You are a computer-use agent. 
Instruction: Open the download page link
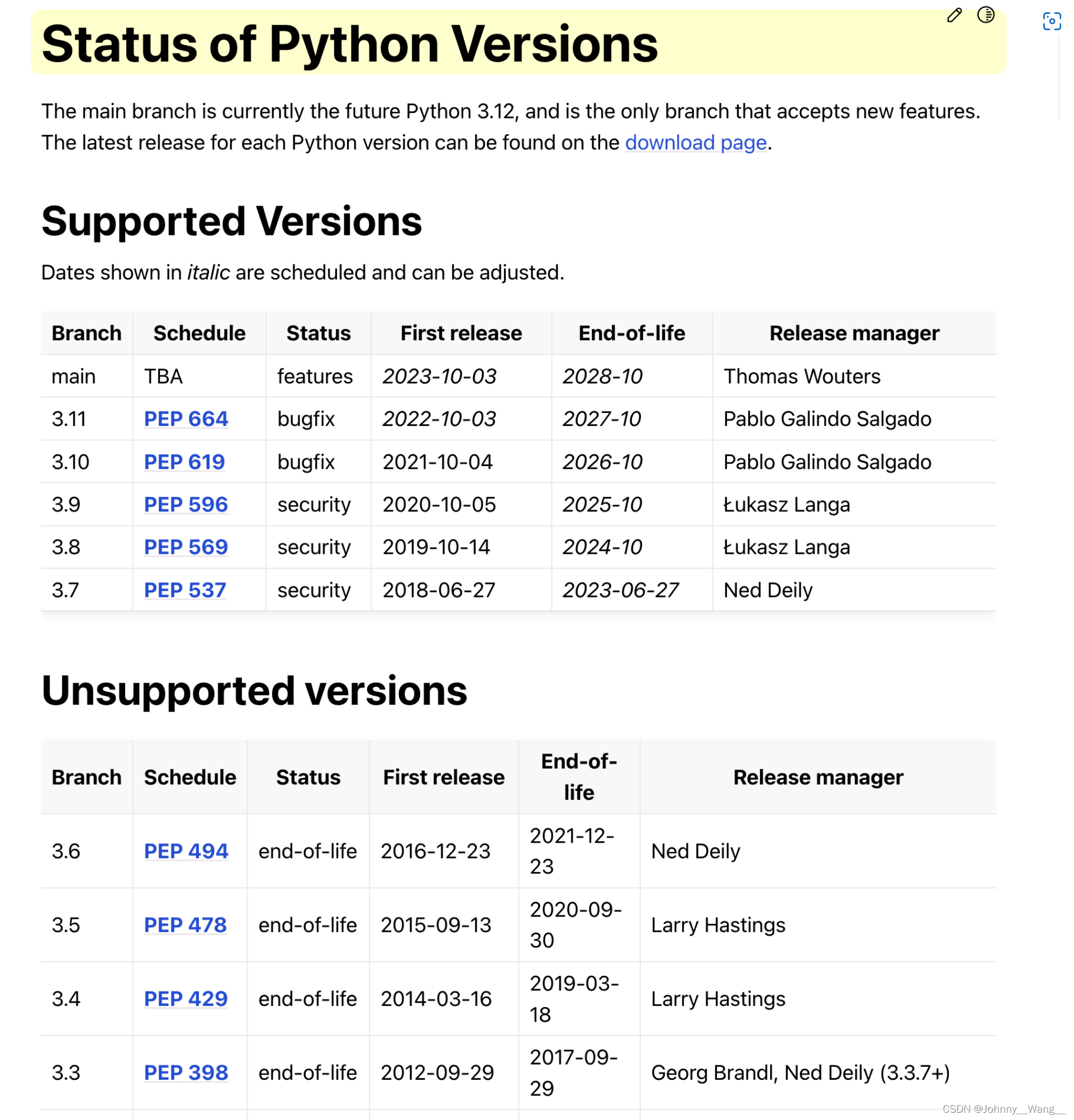(695, 143)
